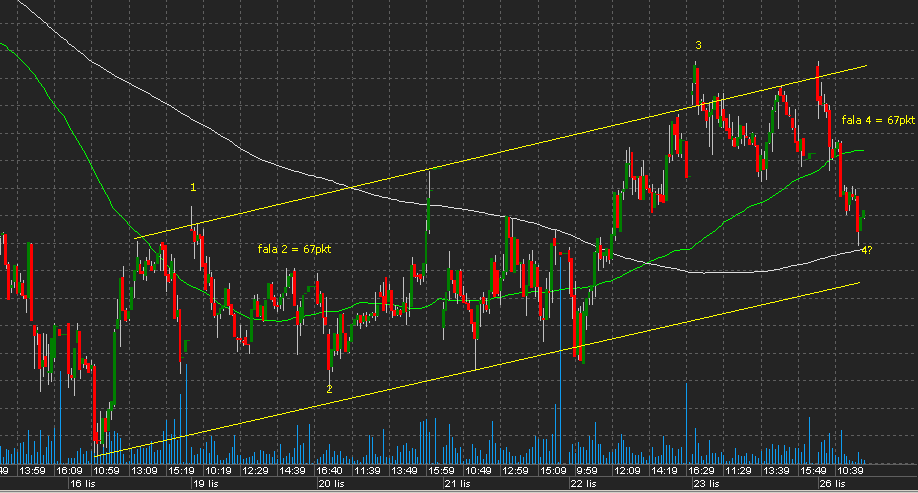Click the 15:59 time axis label
The width and height of the screenshot is (918, 493).
(x=441, y=471)
